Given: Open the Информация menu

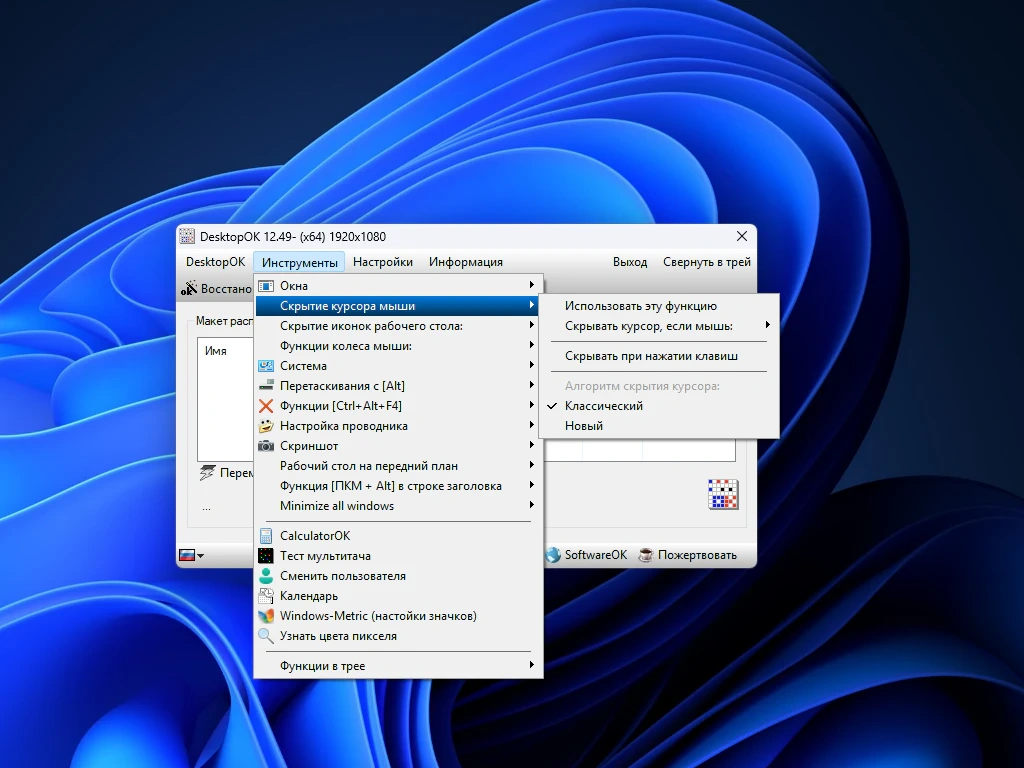Looking at the screenshot, I should pyautogui.click(x=465, y=262).
